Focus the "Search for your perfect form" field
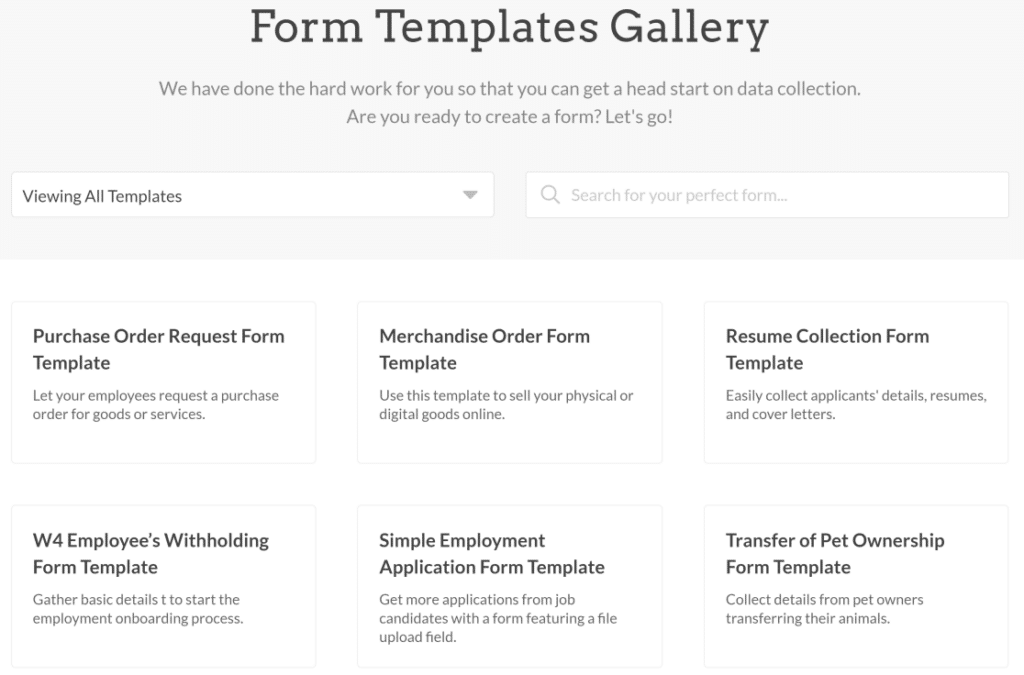This screenshot has height=675, width=1024. coord(780,195)
